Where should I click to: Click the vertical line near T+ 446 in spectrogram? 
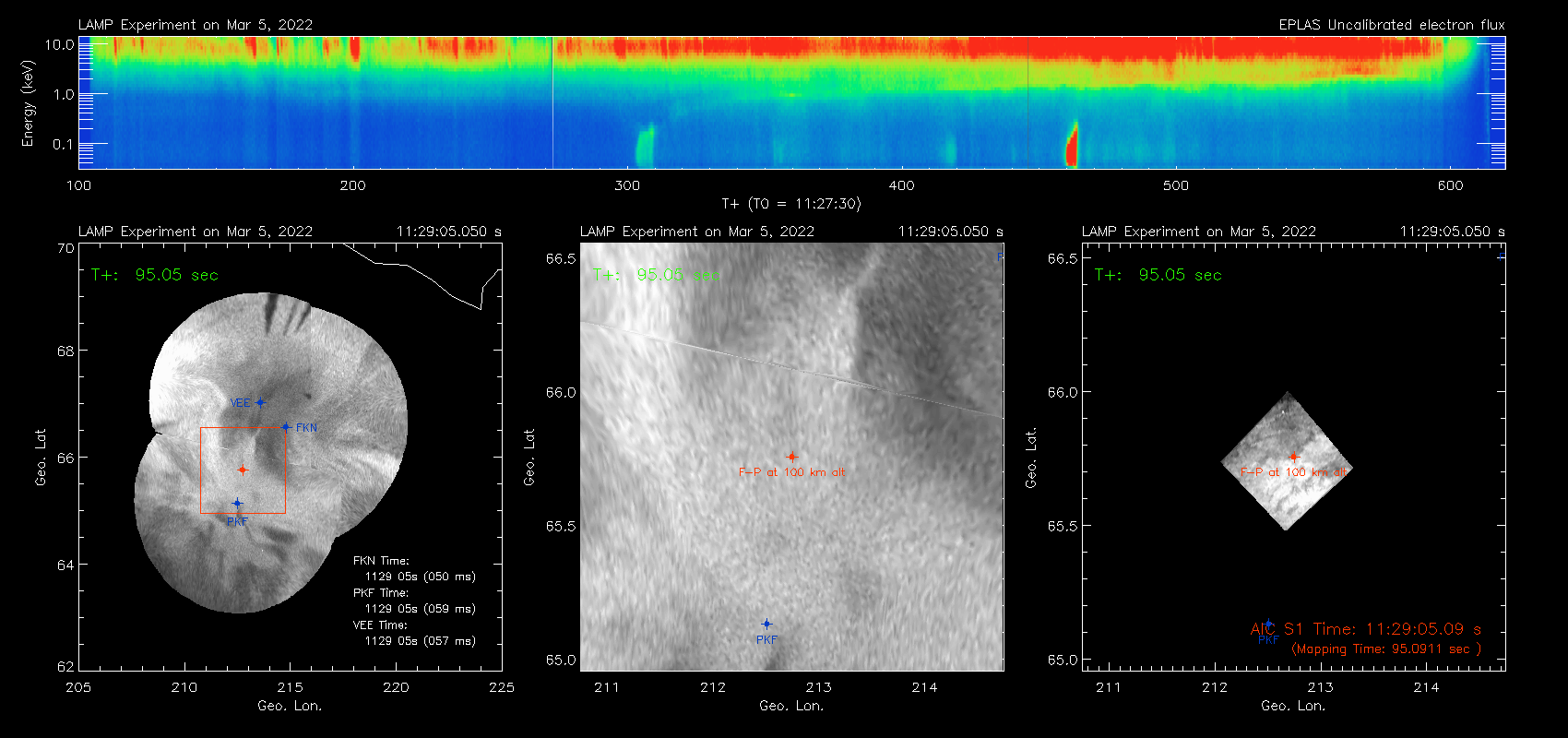[1028, 102]
